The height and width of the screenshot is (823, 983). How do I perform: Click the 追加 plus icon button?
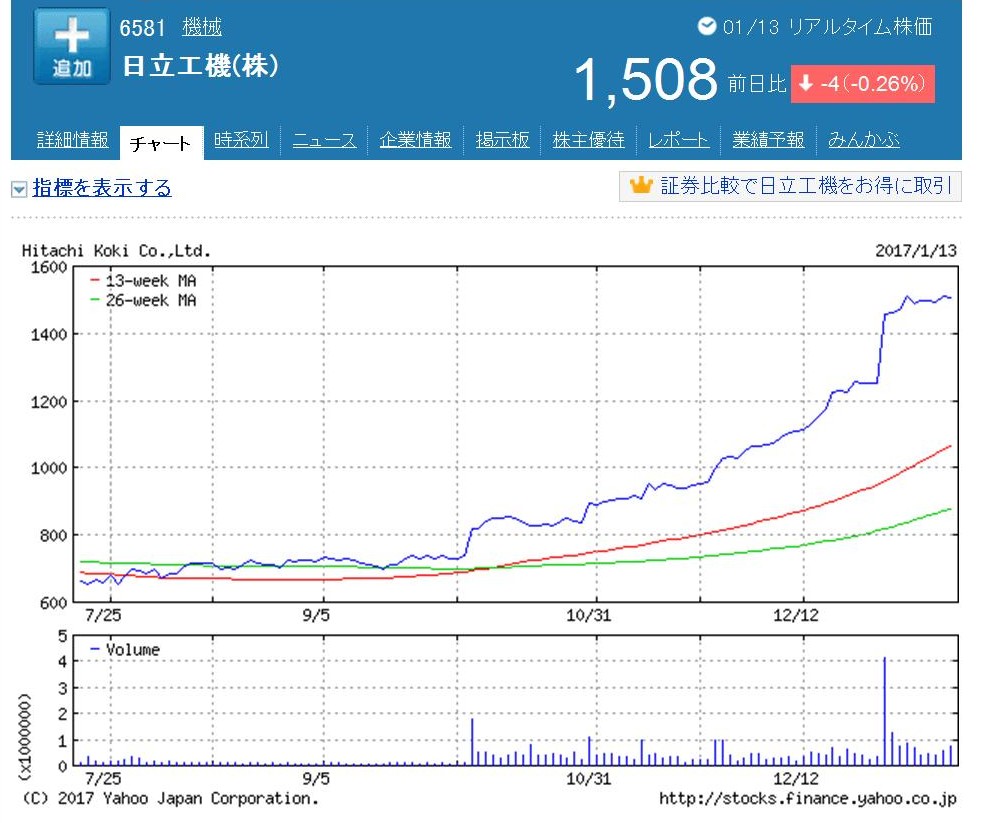(71, 46)
